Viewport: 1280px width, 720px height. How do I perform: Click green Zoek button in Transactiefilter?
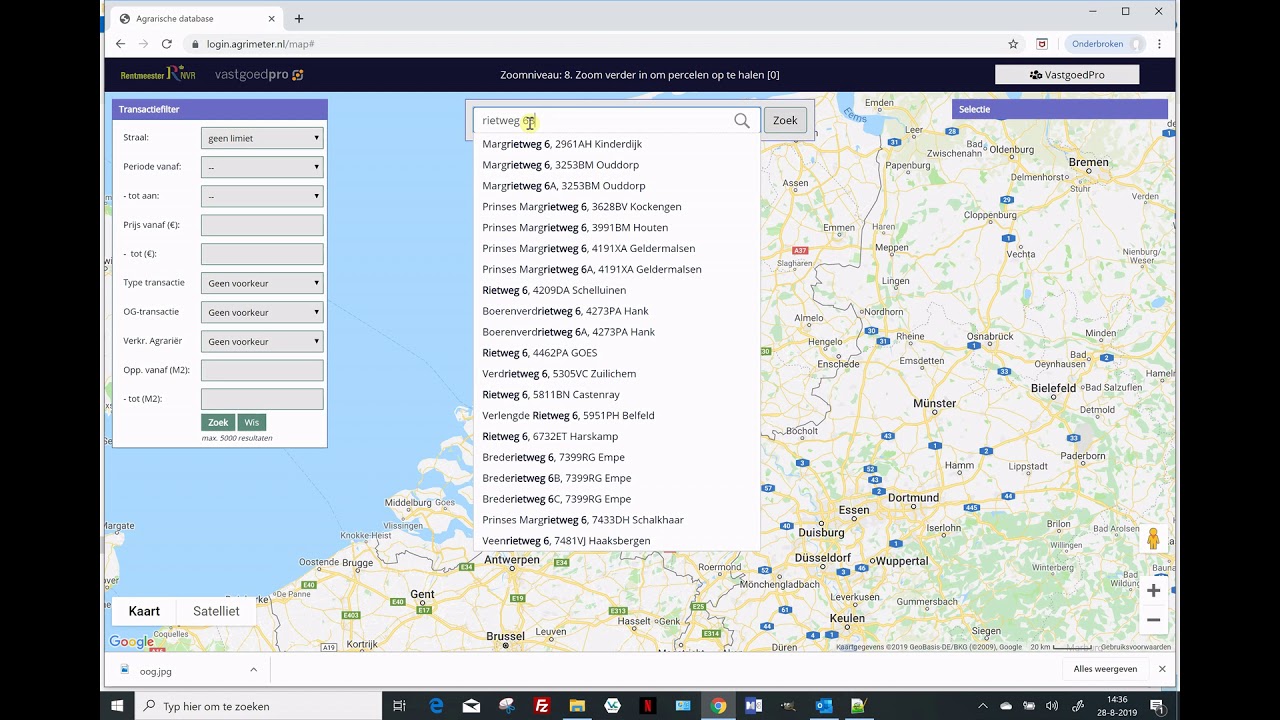pyautogui.click(x=218, y=422)
